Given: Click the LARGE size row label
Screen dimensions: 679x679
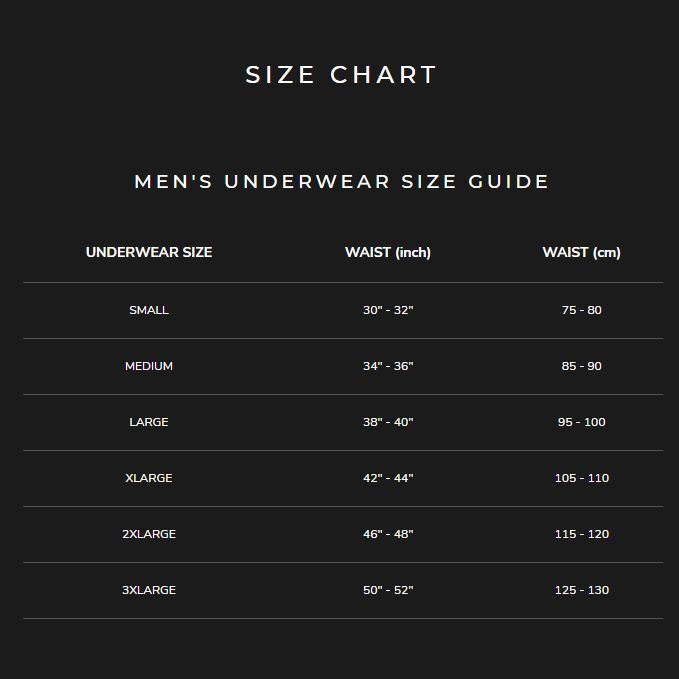Looking at the screenshot, I should pos(149,422).
